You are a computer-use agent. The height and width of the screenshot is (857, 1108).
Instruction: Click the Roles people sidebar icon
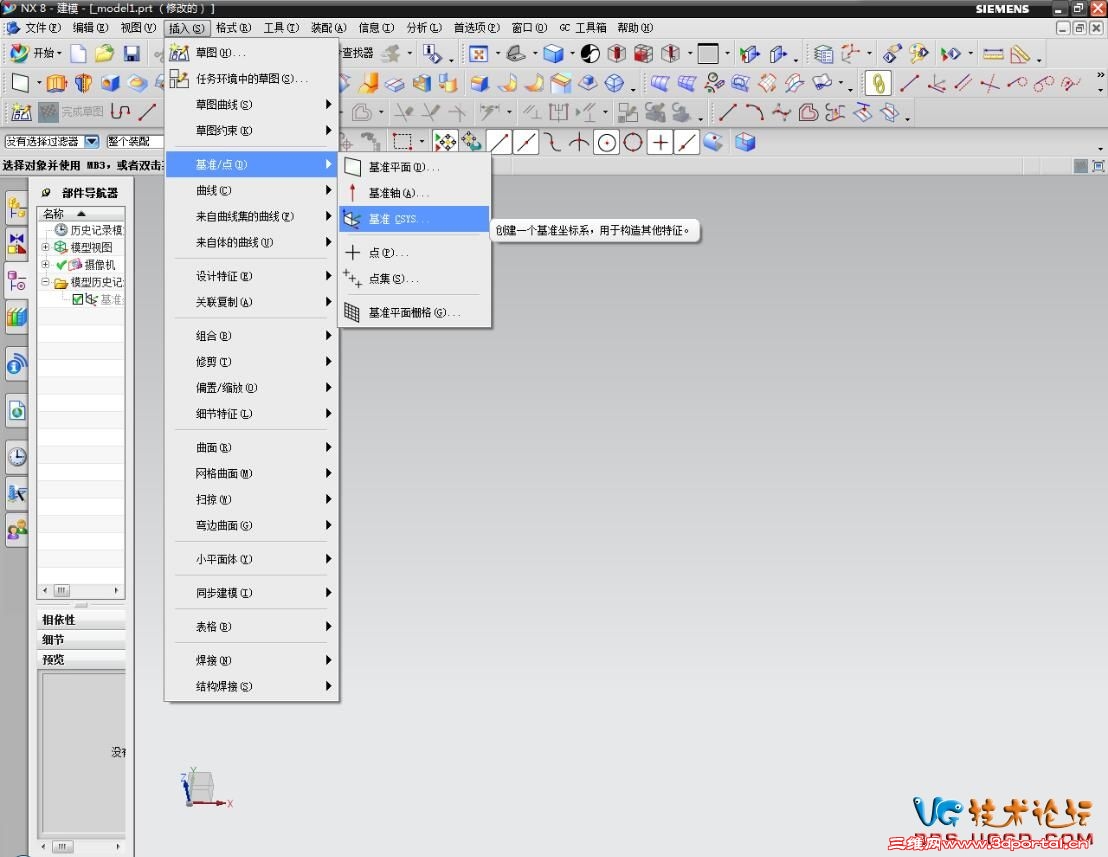[17, 529]
